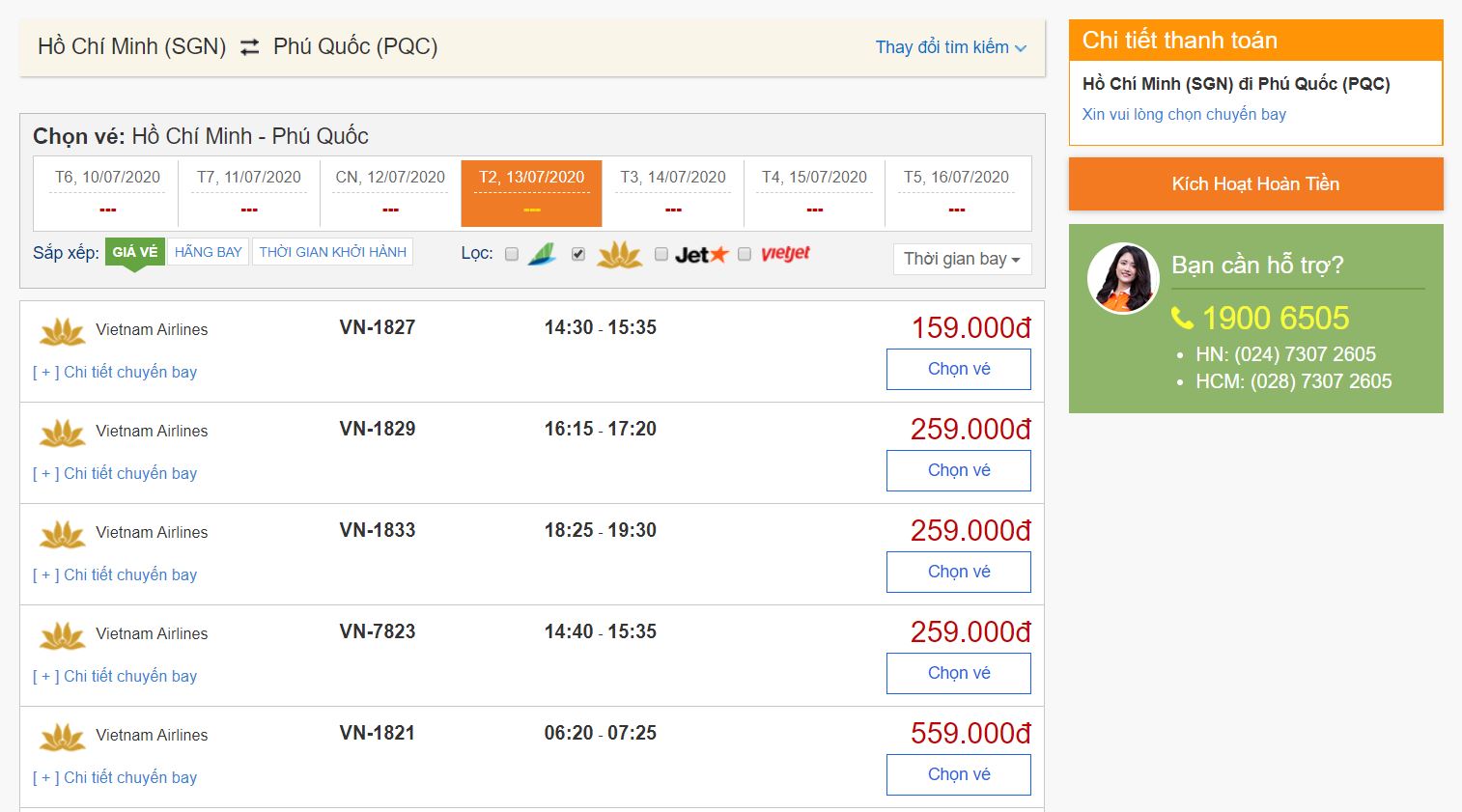The width and height of the screenshot is (1462, 812).
Task: Select date tab T2, 13/07/2020
Action: tap(532, 192)
